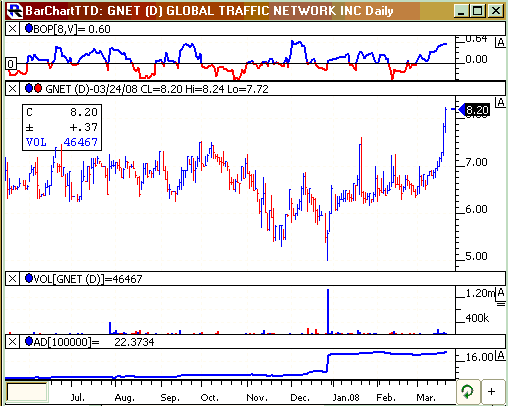Click the 400k volume scale label
The image size is (508, 406).
click(x=477, y=318)
